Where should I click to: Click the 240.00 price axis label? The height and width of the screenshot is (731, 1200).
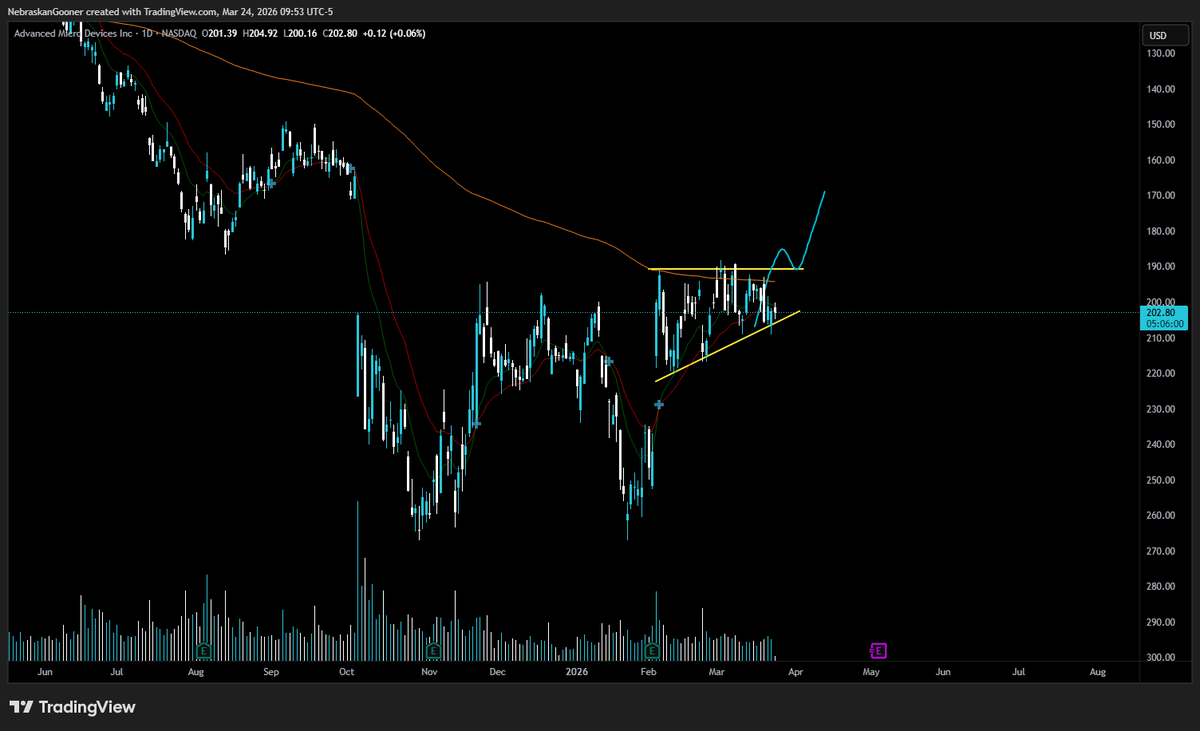(x=1162, y=445)
